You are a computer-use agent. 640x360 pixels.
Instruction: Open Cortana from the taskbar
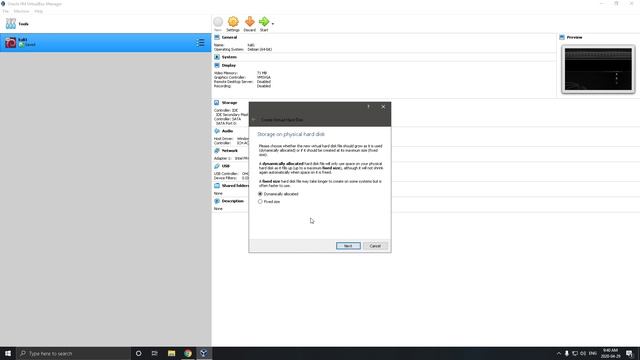(x=138, y=353)
